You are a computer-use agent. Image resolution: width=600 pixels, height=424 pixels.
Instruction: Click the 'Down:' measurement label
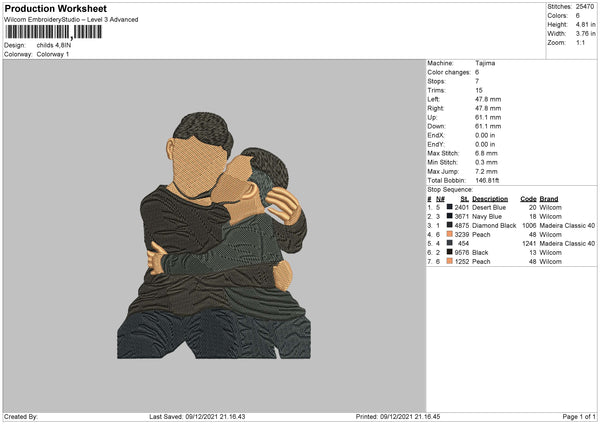pos(436,126)
